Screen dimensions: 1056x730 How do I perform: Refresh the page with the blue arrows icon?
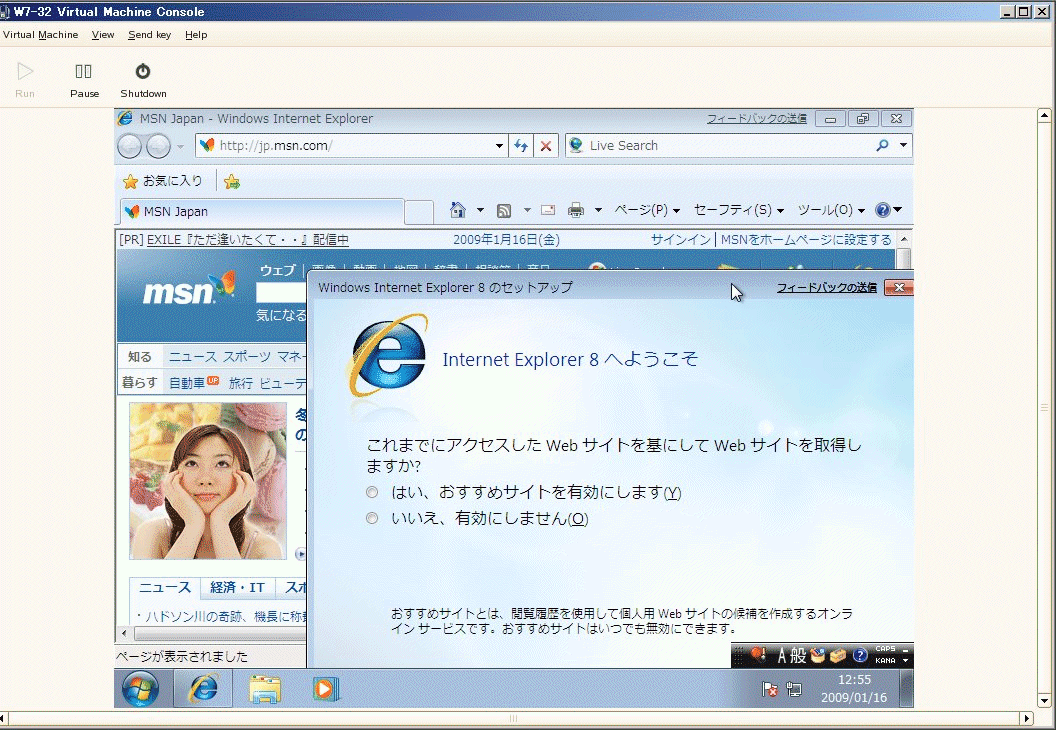(521, 145)
